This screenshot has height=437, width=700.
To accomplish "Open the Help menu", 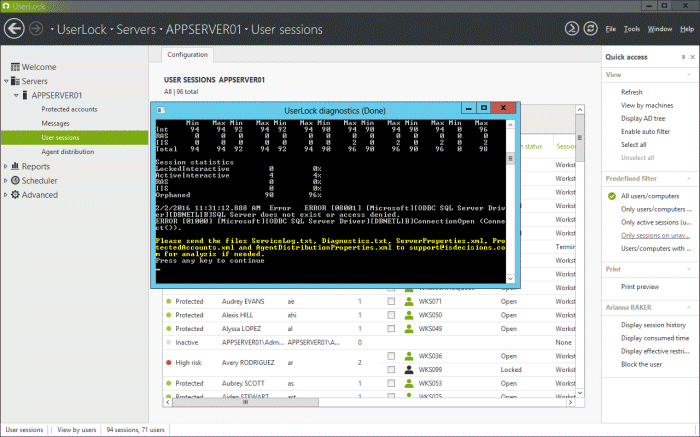I will 687,29.
